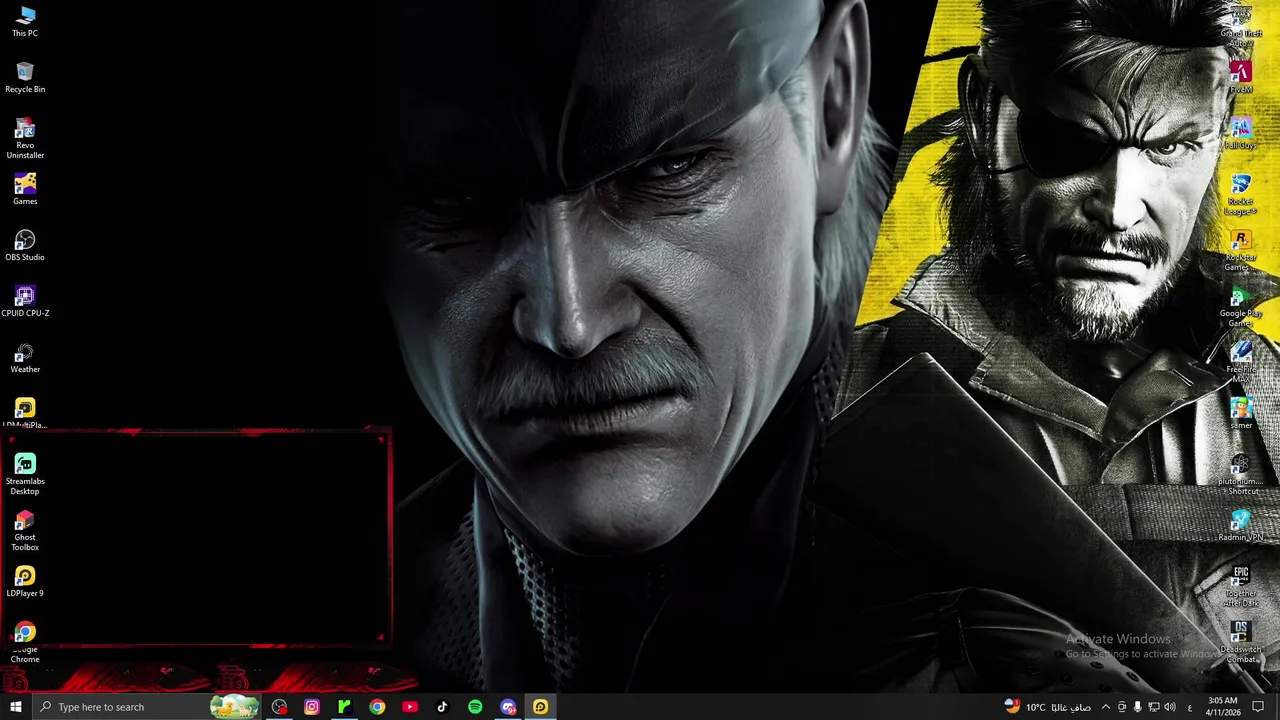Open the volume control
The image size is (1280, 720).
[x=1169, y=707]
